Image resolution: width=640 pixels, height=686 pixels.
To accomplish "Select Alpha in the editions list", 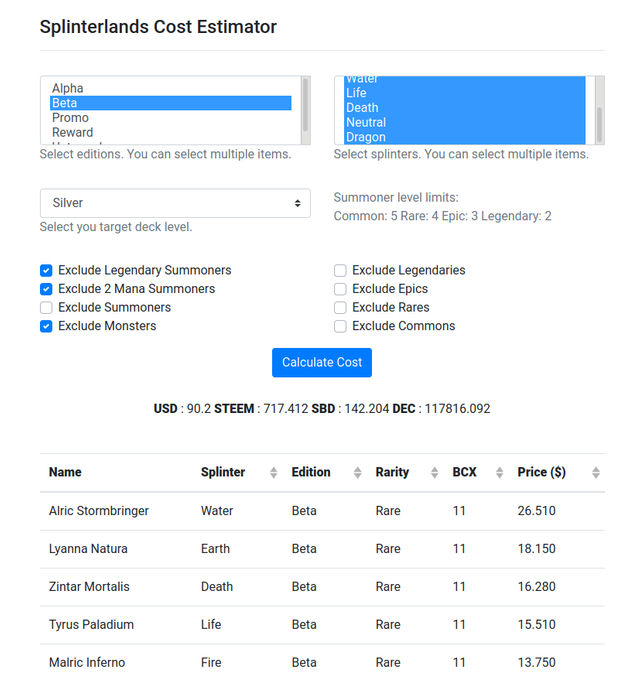I will tap(171, 88).
